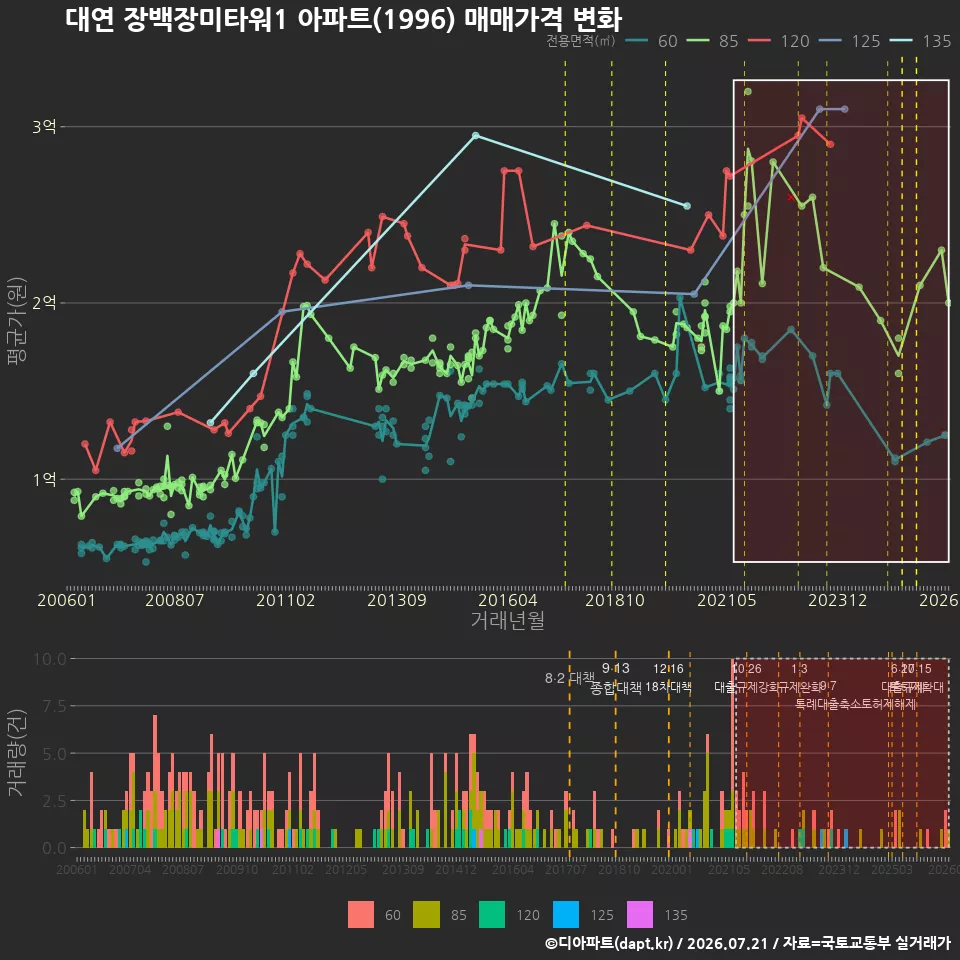Click the 거래량(건) y-axis title

pos(16,753)
